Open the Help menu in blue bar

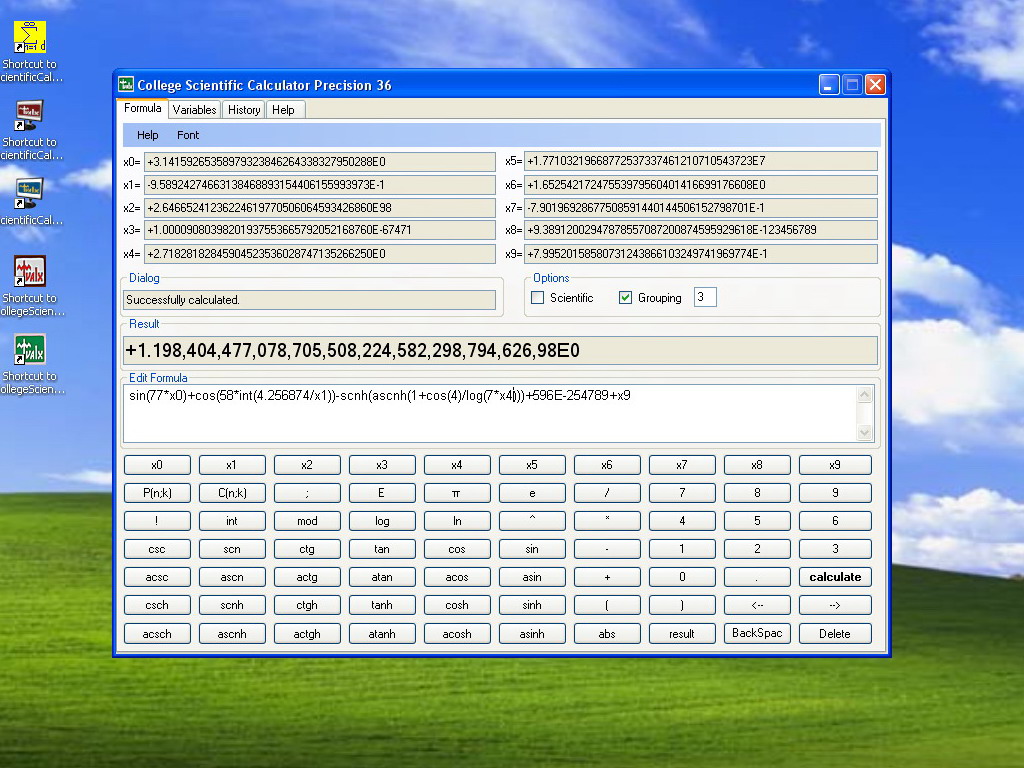click(x=148, y=135)
